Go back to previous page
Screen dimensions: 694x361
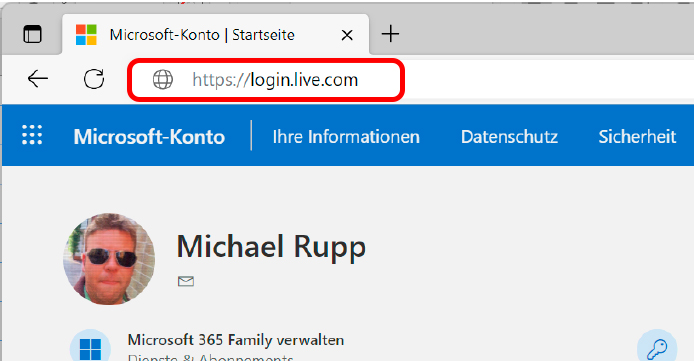pos(38,80)
